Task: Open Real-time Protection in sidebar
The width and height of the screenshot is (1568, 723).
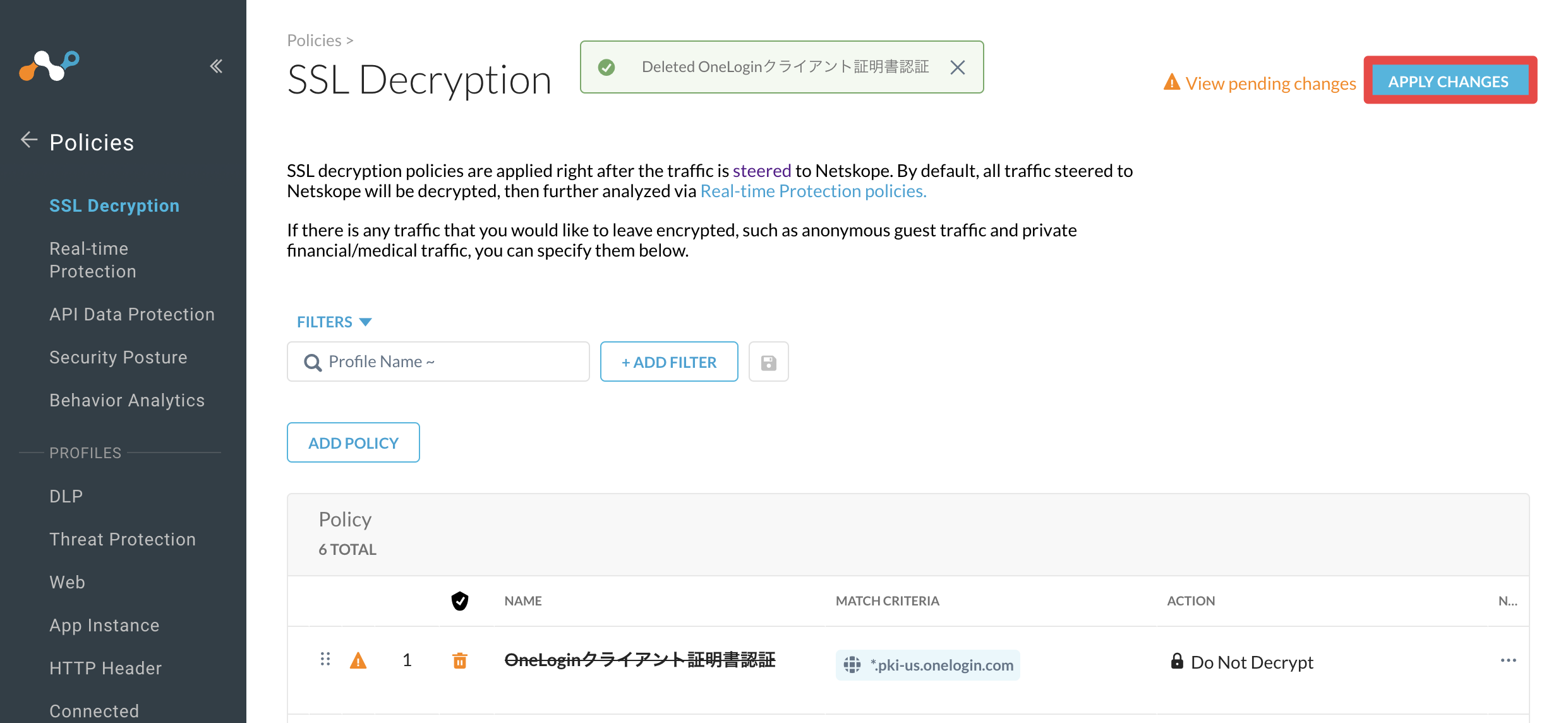Action: [x=93, y=260]
